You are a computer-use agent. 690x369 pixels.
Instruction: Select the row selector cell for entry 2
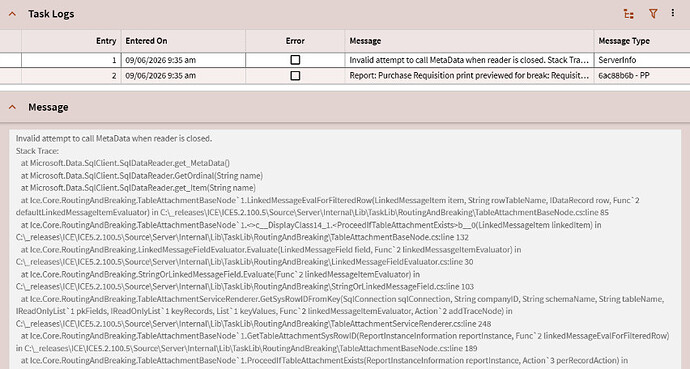pyautogui.click(x=11, y=76)
